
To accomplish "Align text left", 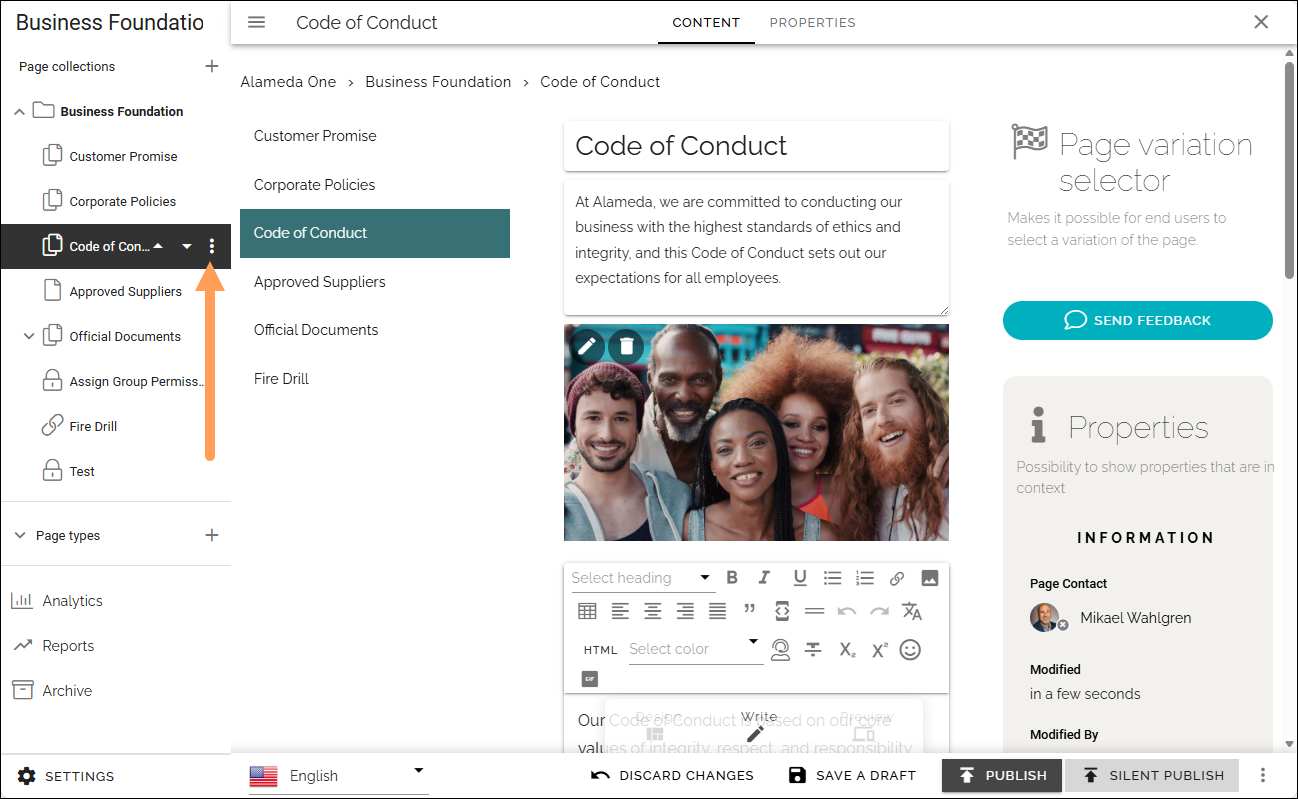I will (x=620, y=611).
